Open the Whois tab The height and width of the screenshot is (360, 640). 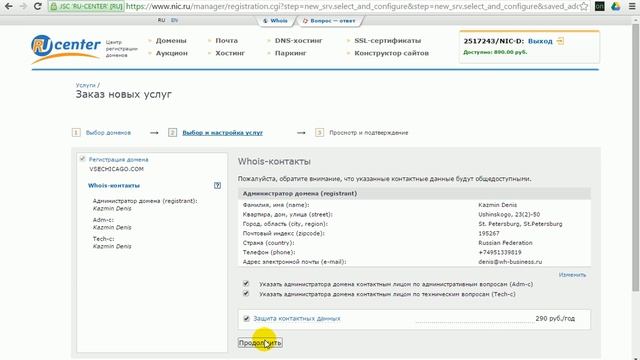coord(276,21)
